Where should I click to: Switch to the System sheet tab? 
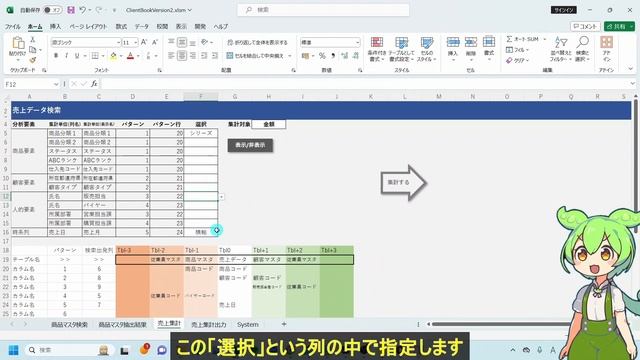247,324
